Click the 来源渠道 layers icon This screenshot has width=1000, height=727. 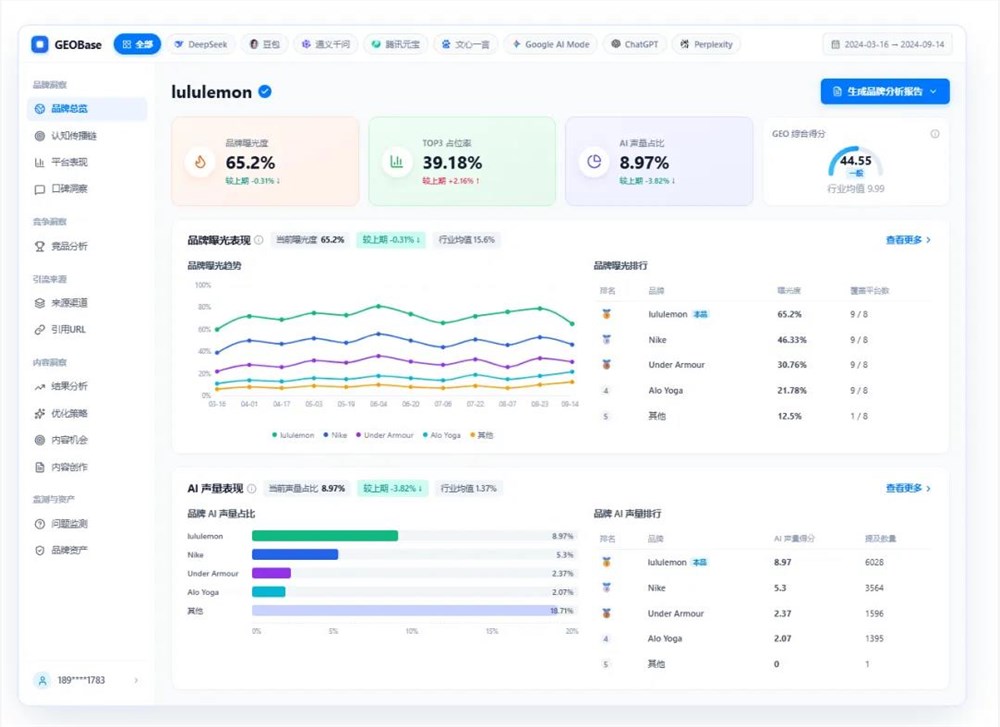[x=40, y=303]
